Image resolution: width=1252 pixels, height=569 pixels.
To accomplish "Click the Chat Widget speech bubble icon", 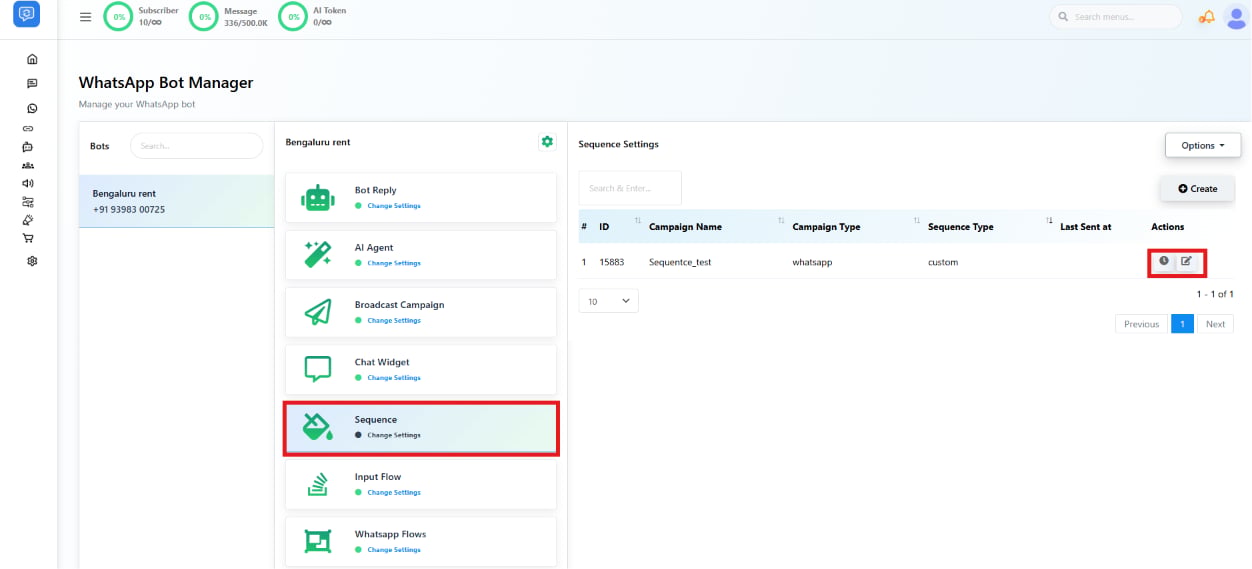I will coord(318,369).
